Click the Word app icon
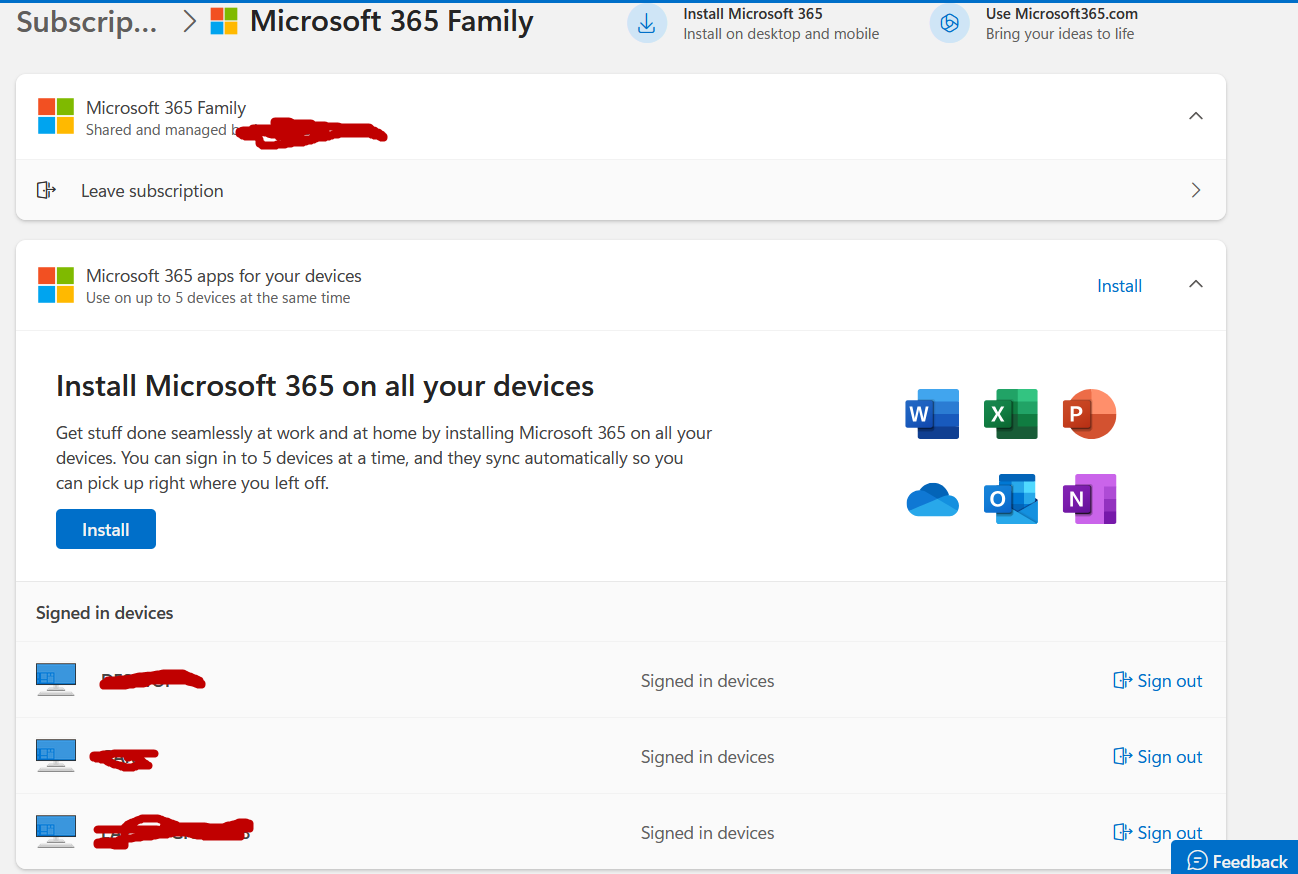 pyautogui.click(x=932, y=414)
